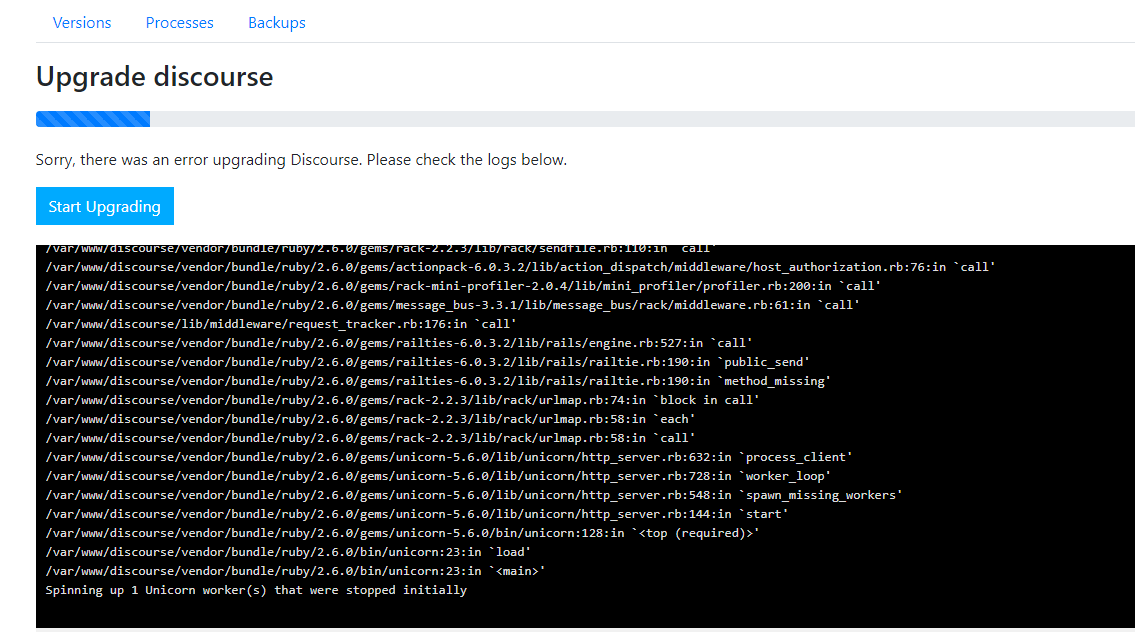Click log line with request_tracker.rb:176
The image size is (1135, 632).
point(281,324)
